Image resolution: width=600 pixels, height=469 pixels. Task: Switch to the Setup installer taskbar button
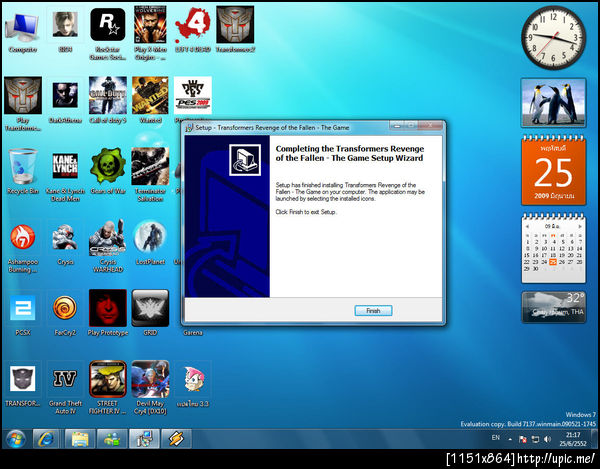click(144, 439)
